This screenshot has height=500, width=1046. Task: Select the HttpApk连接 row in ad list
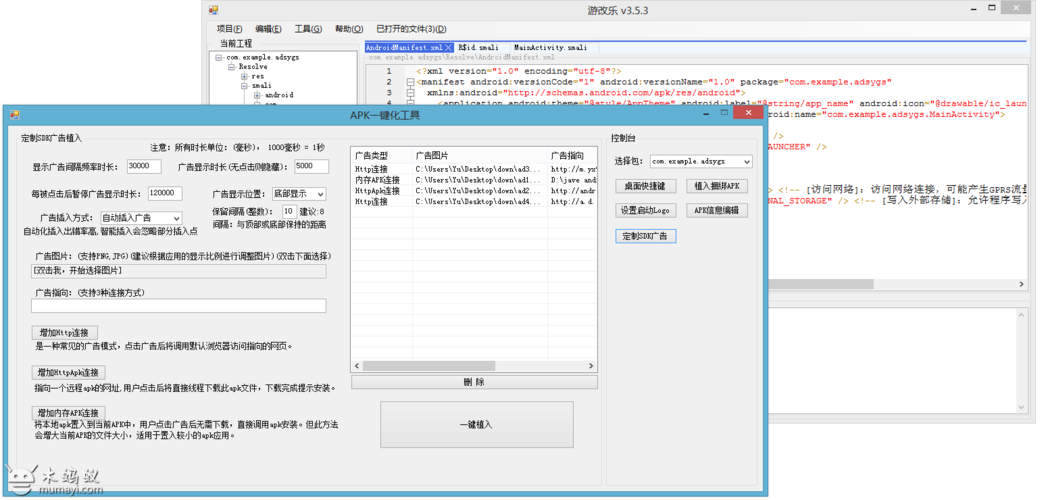[474, 191]
